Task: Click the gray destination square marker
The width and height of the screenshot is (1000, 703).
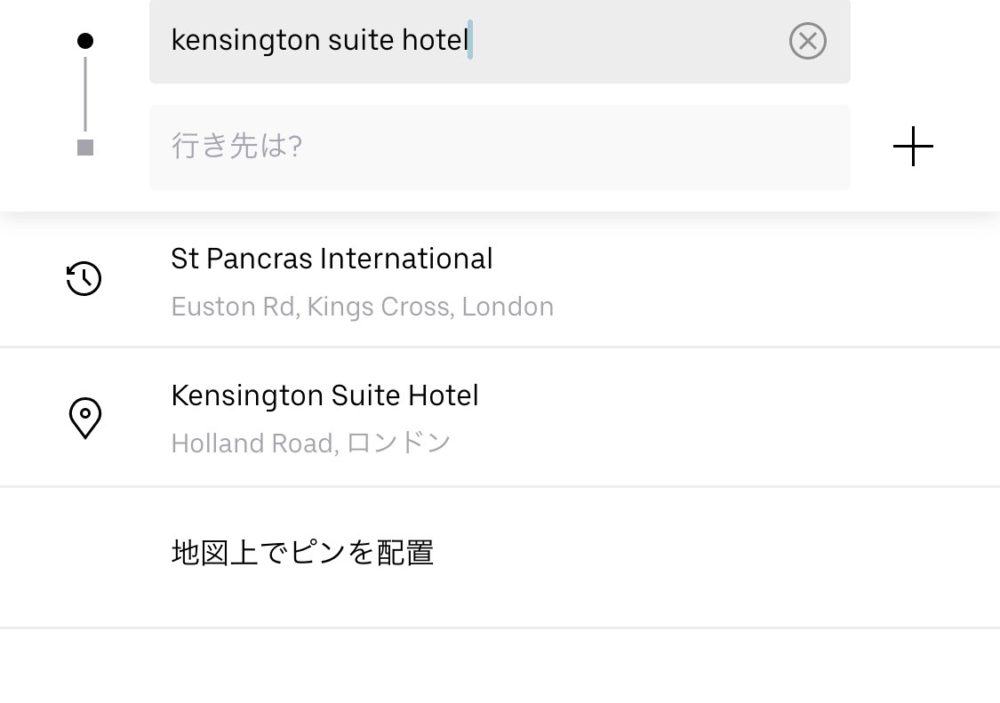Action: point(85,148)
